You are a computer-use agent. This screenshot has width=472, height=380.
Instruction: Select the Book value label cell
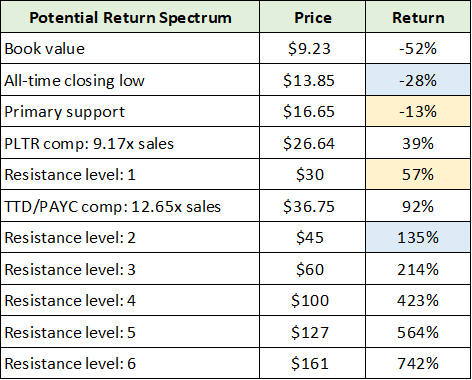[x=130, y=48]
